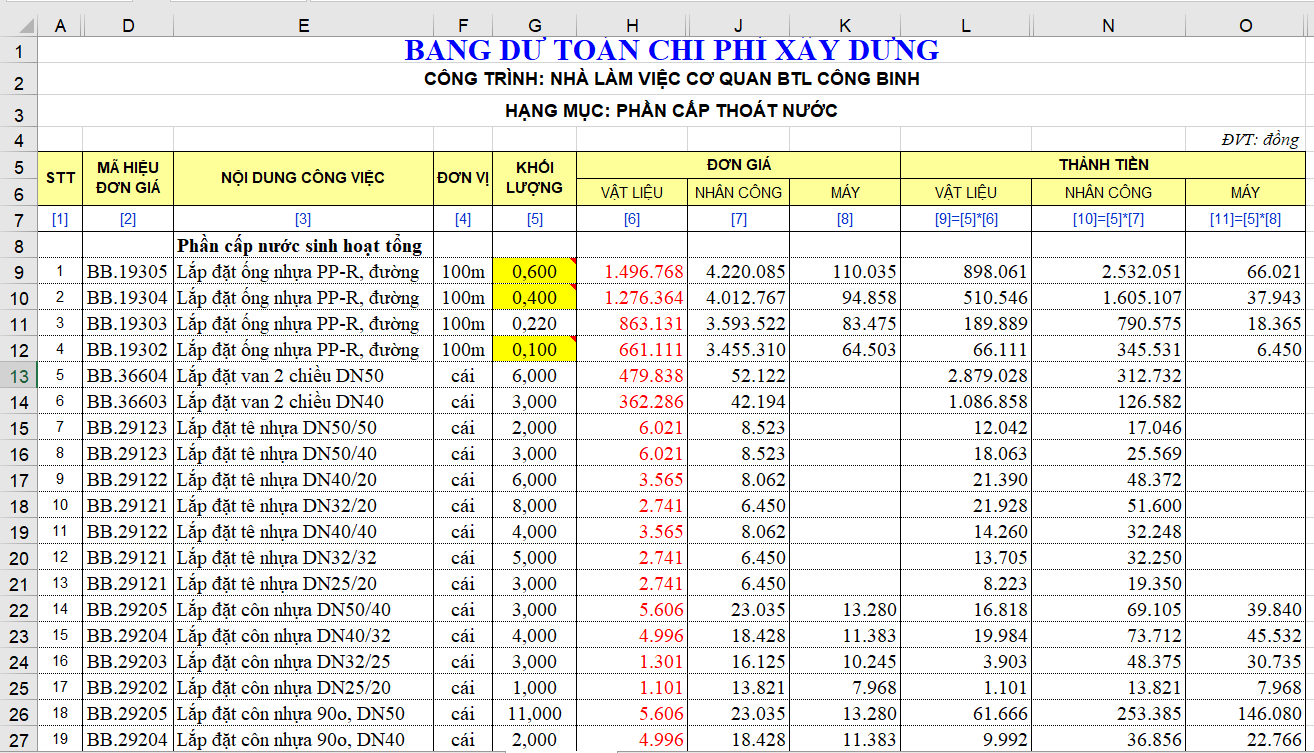Select column G header
The width and height of the screenshot is (1314, 753).
[534, 25]
